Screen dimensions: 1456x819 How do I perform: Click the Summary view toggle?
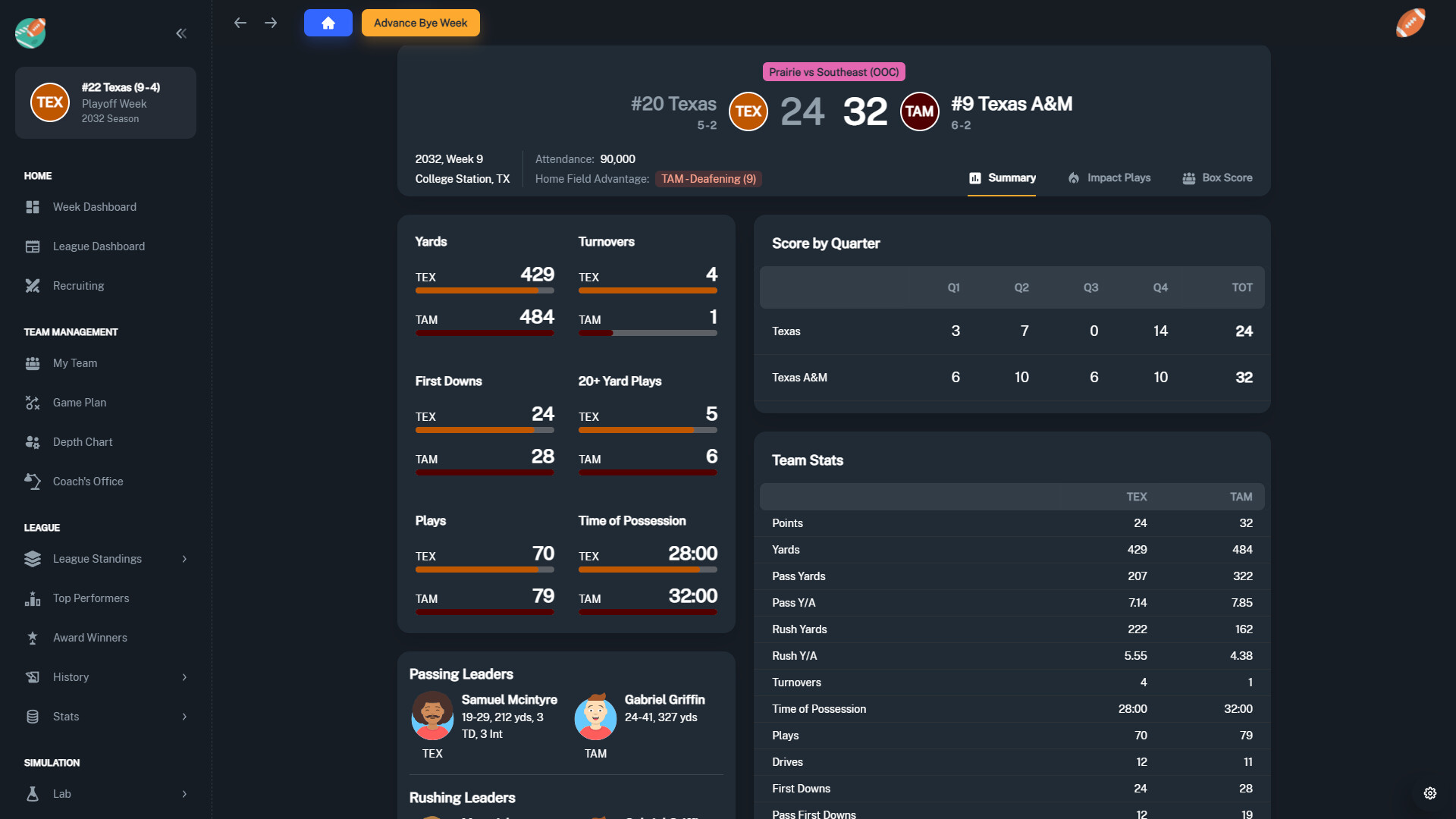pyautogui.click(x=1002, y=177)
